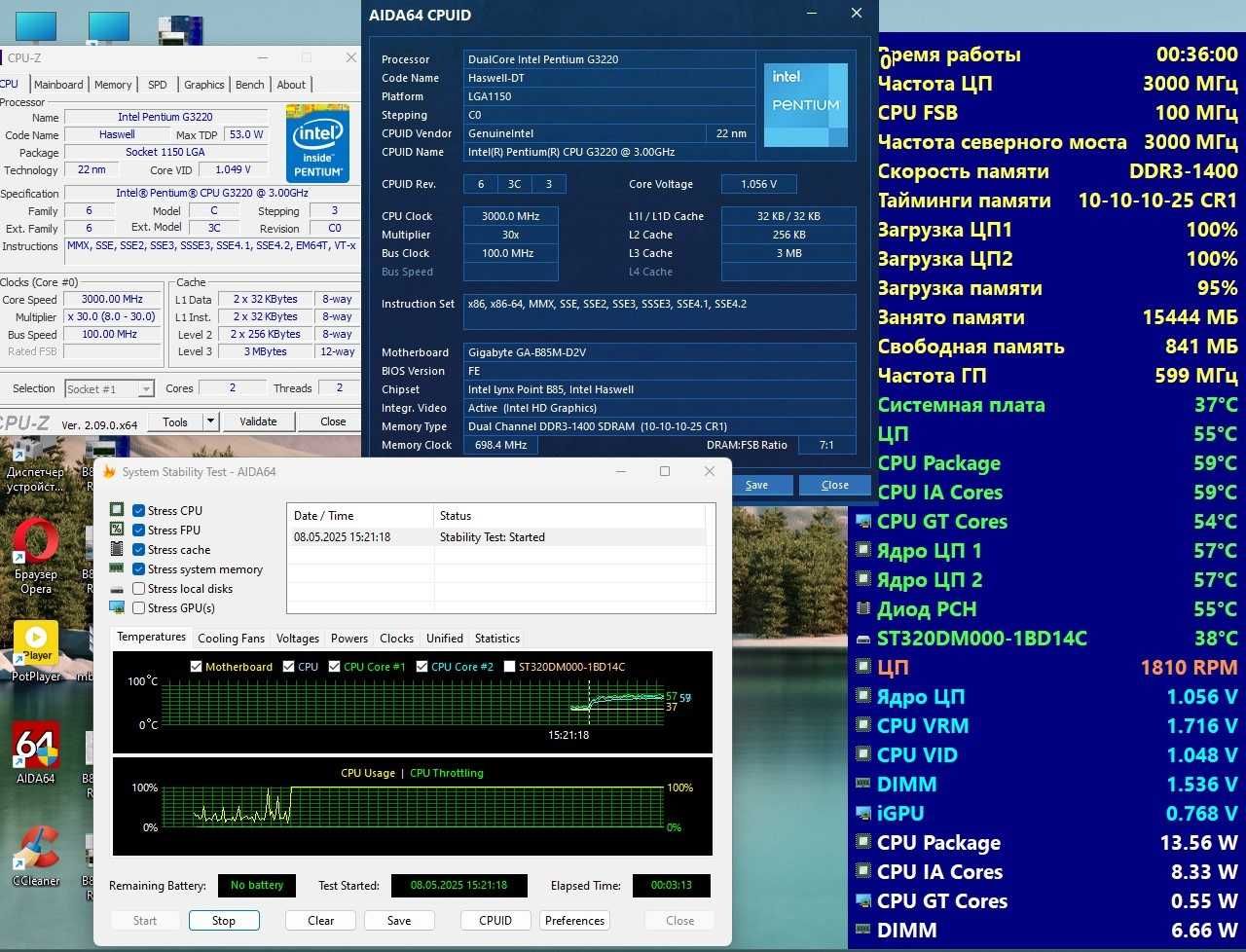Click the DIMM 6.66 W power sensor icon

pos(862,930)
